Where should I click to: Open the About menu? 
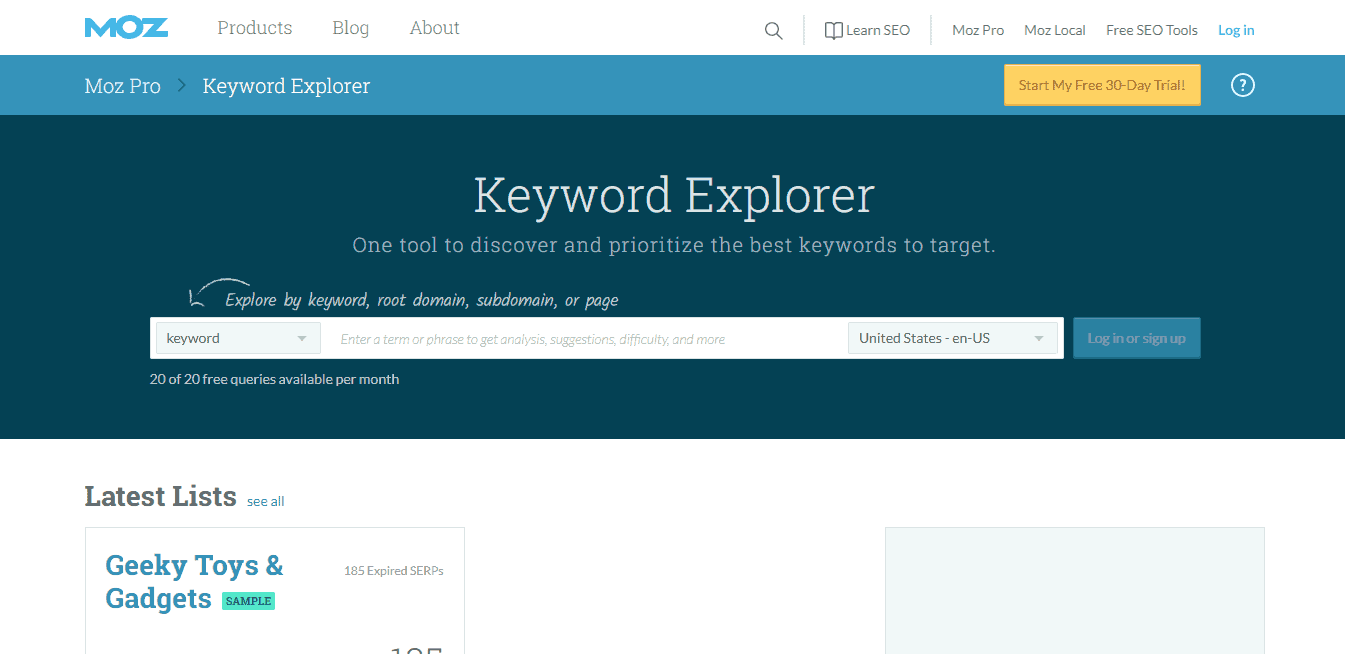(433, 27)
